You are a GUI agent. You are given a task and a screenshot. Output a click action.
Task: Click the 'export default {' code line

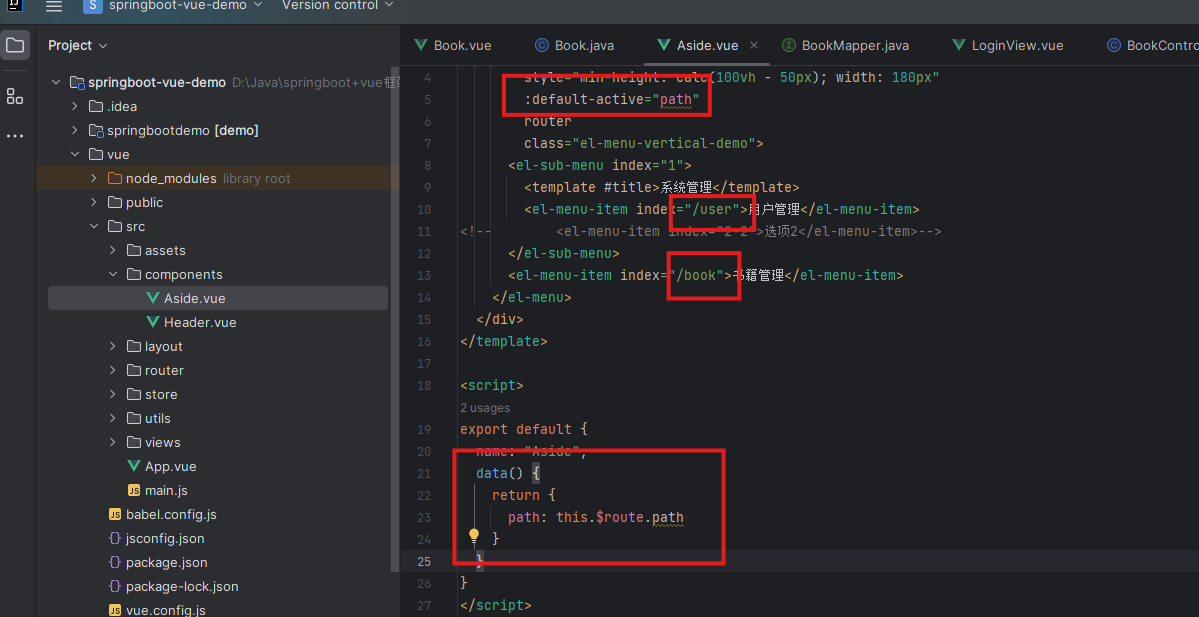pos(523,429)
